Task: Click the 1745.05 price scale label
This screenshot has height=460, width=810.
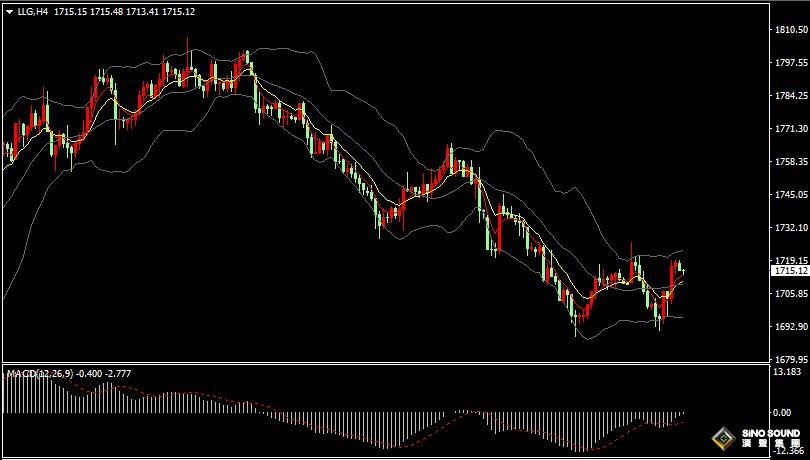Action: [791, 194]
